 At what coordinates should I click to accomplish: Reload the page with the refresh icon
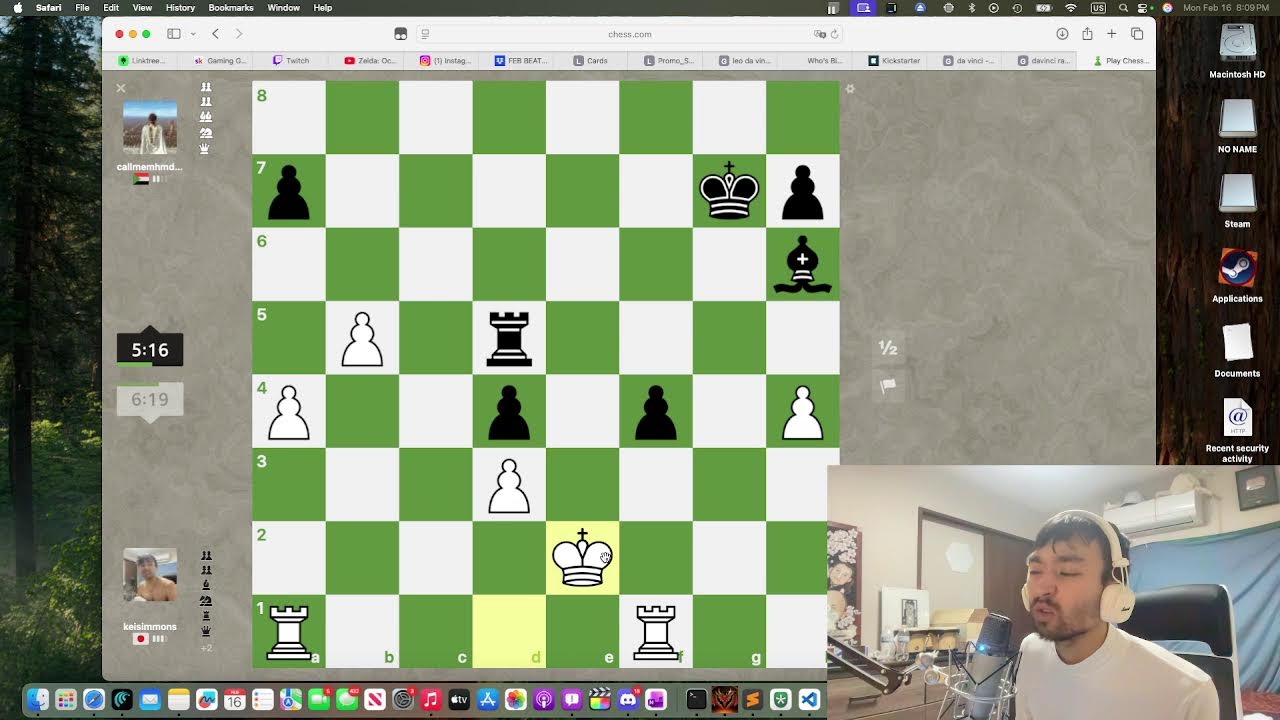pyautogui.click(x=835, y=34)
